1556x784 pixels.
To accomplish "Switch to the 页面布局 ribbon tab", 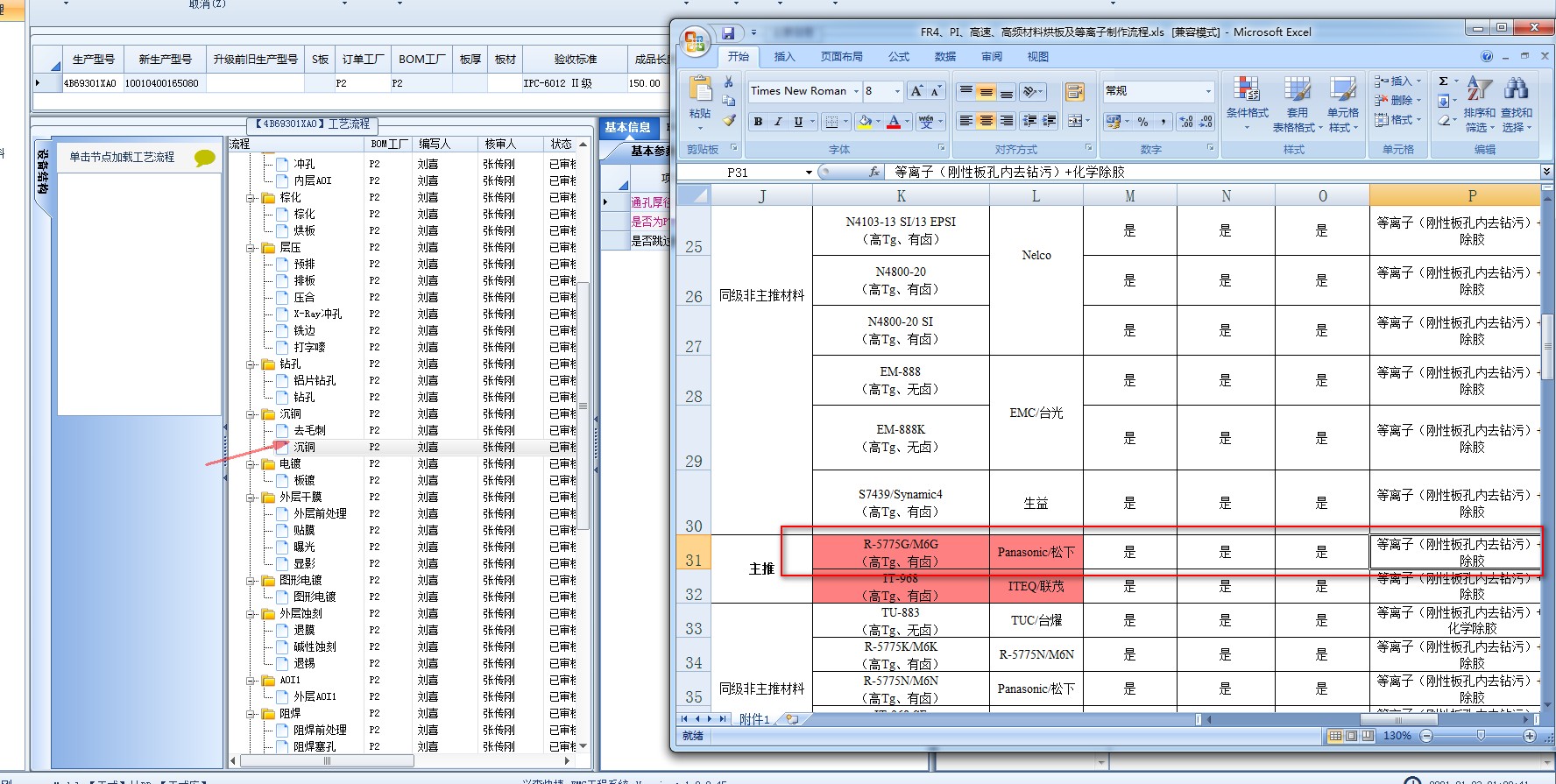I will [x=841, y=57].
